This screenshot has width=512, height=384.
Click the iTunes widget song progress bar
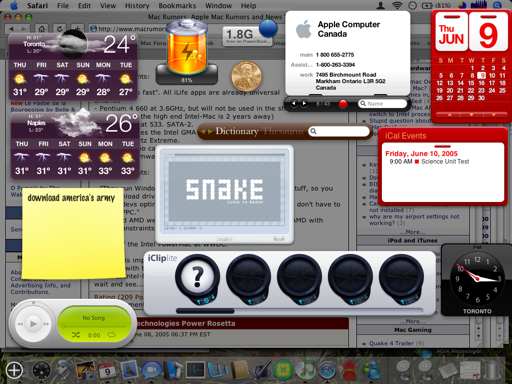[x=94, y=326]
